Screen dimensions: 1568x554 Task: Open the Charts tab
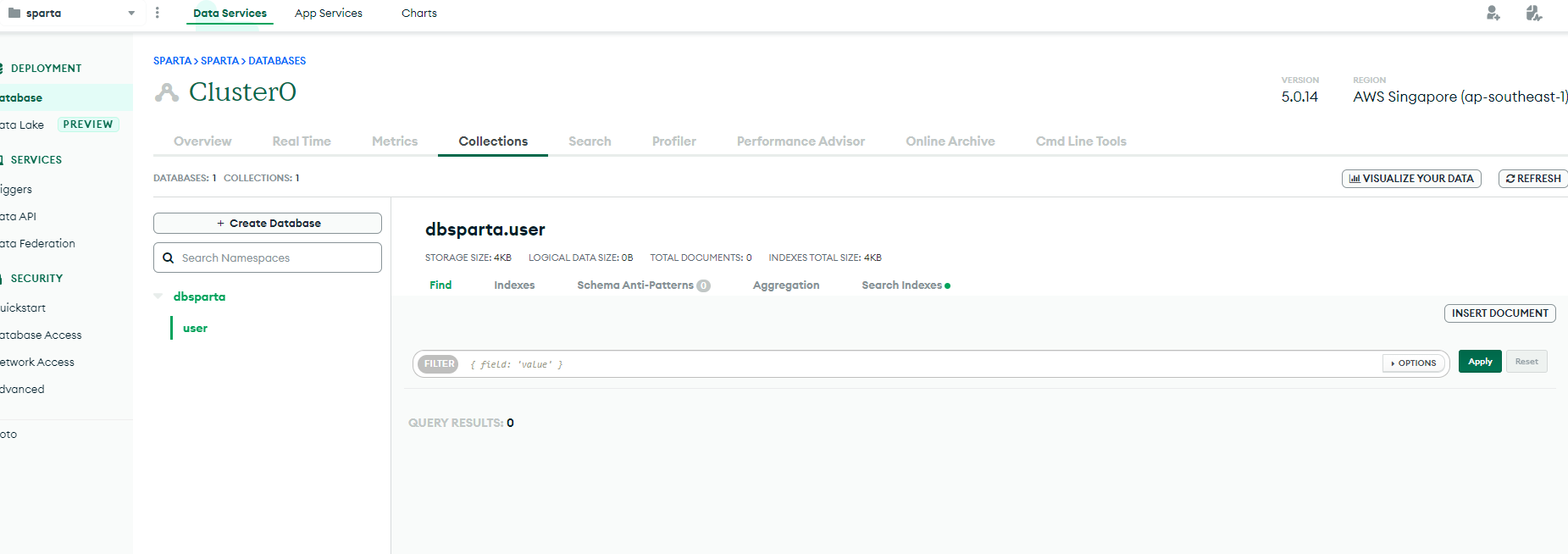[x=419, y=14]
